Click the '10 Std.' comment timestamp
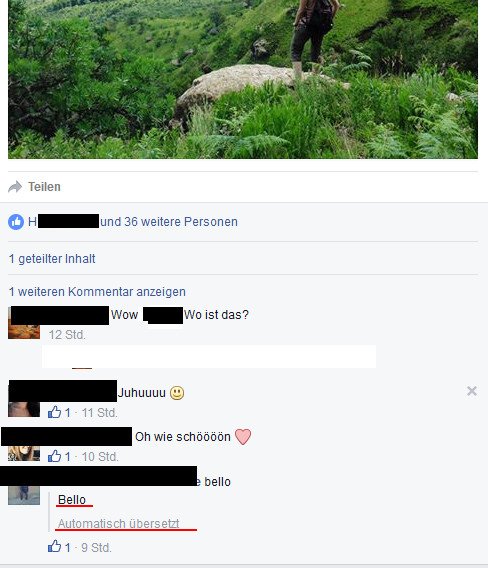Screen dimensions: 488x568 pyautogui.click(x=100, y=457)
